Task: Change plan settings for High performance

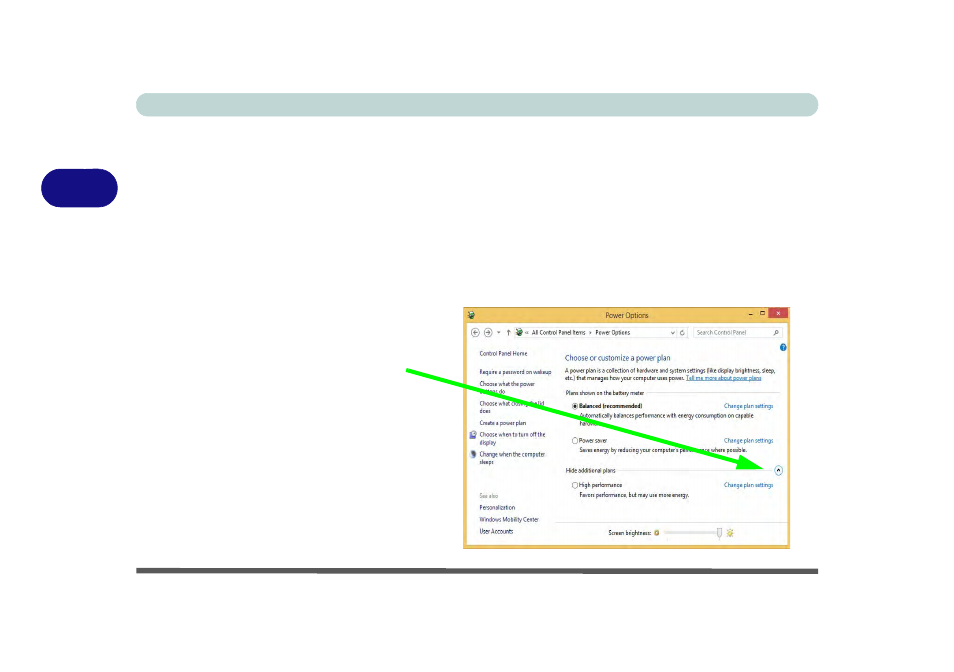Action: [748, 485]
